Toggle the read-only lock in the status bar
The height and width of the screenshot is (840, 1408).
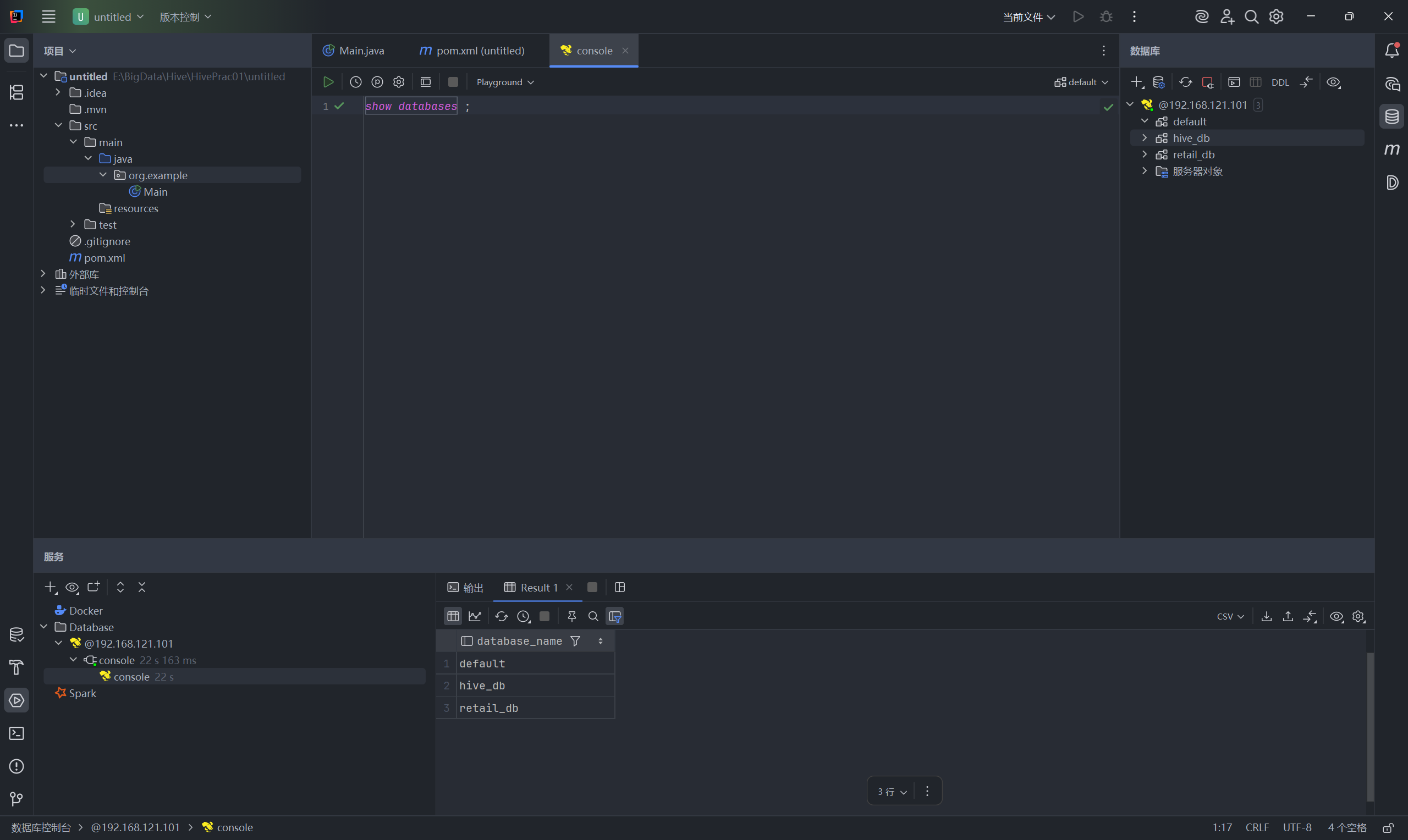tap(1388, 827)
